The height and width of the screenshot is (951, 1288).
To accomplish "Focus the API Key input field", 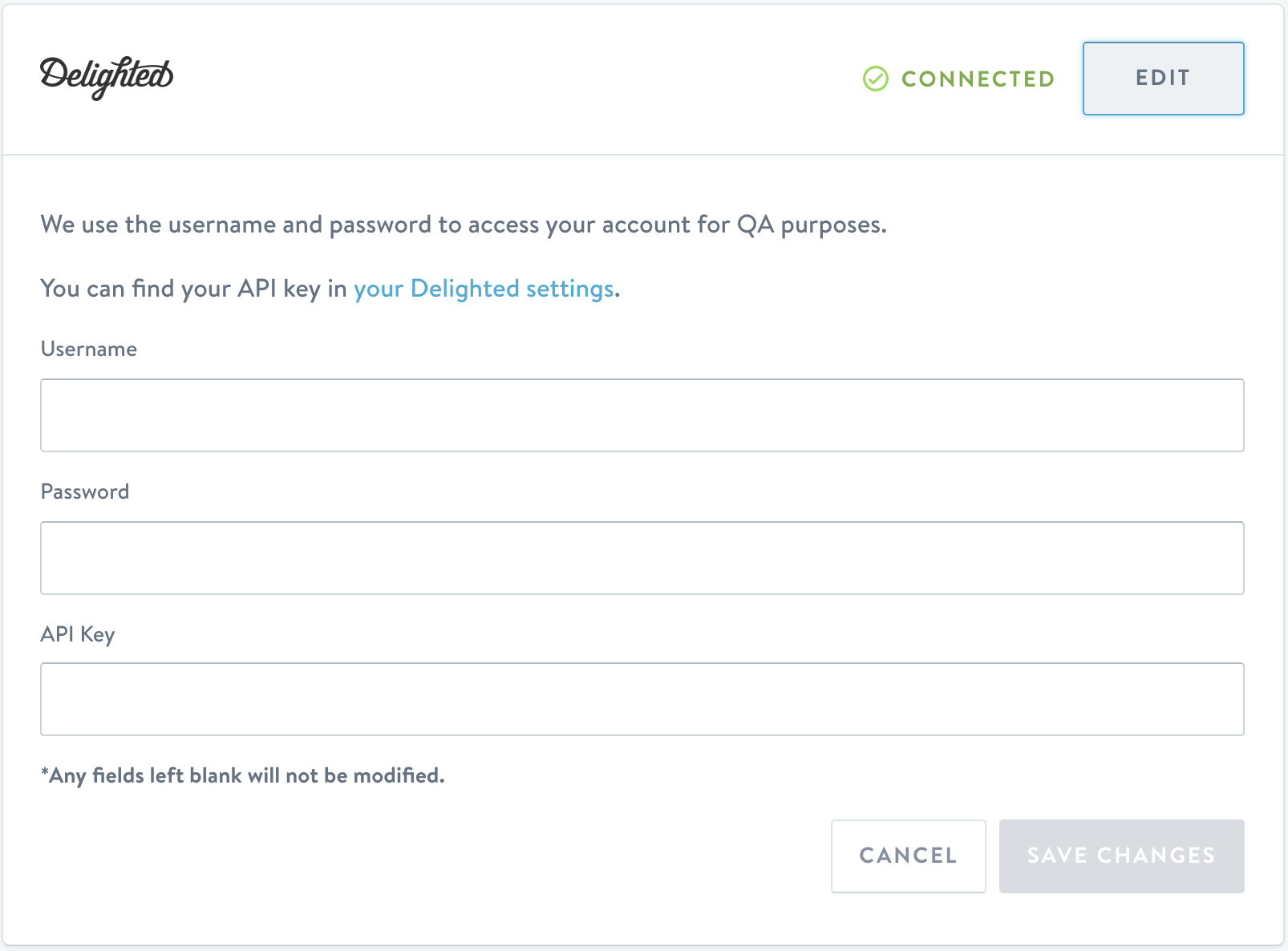I will click(642, 699).
